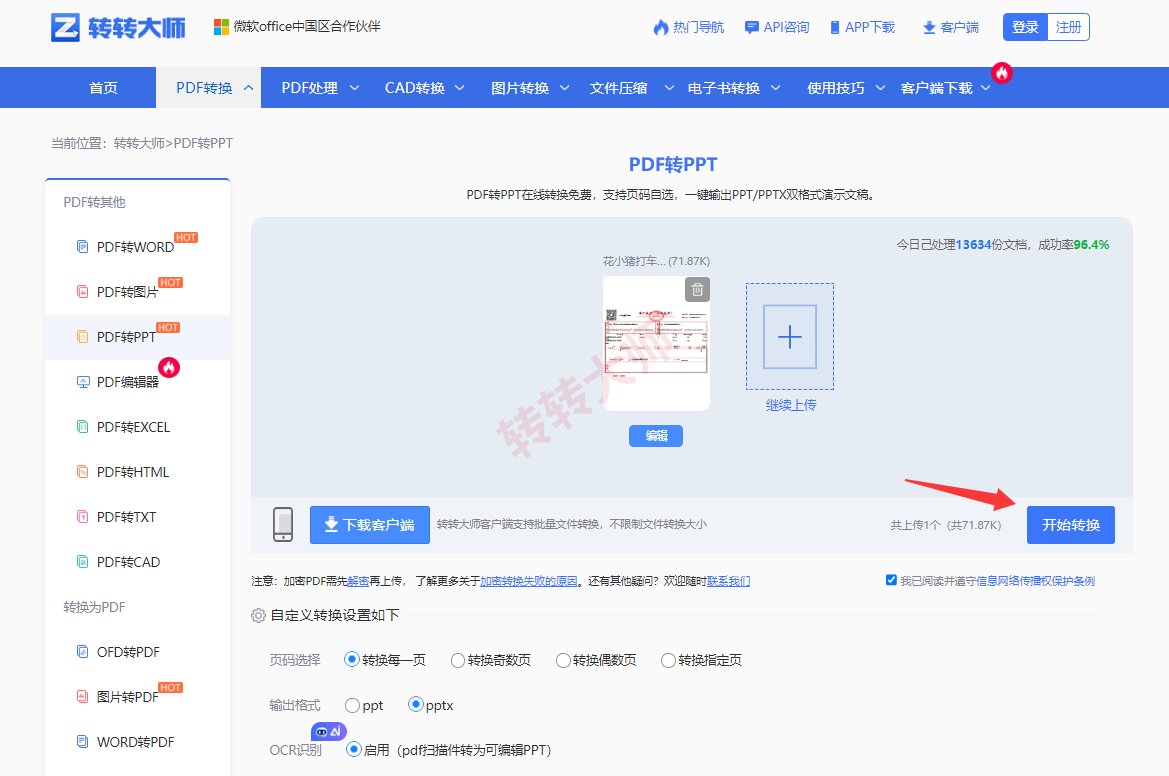Click the 图片转PDF sidebar file icon
This screenshot has height=776, width=1169.
pyautogui.click(x=83, y=697)
